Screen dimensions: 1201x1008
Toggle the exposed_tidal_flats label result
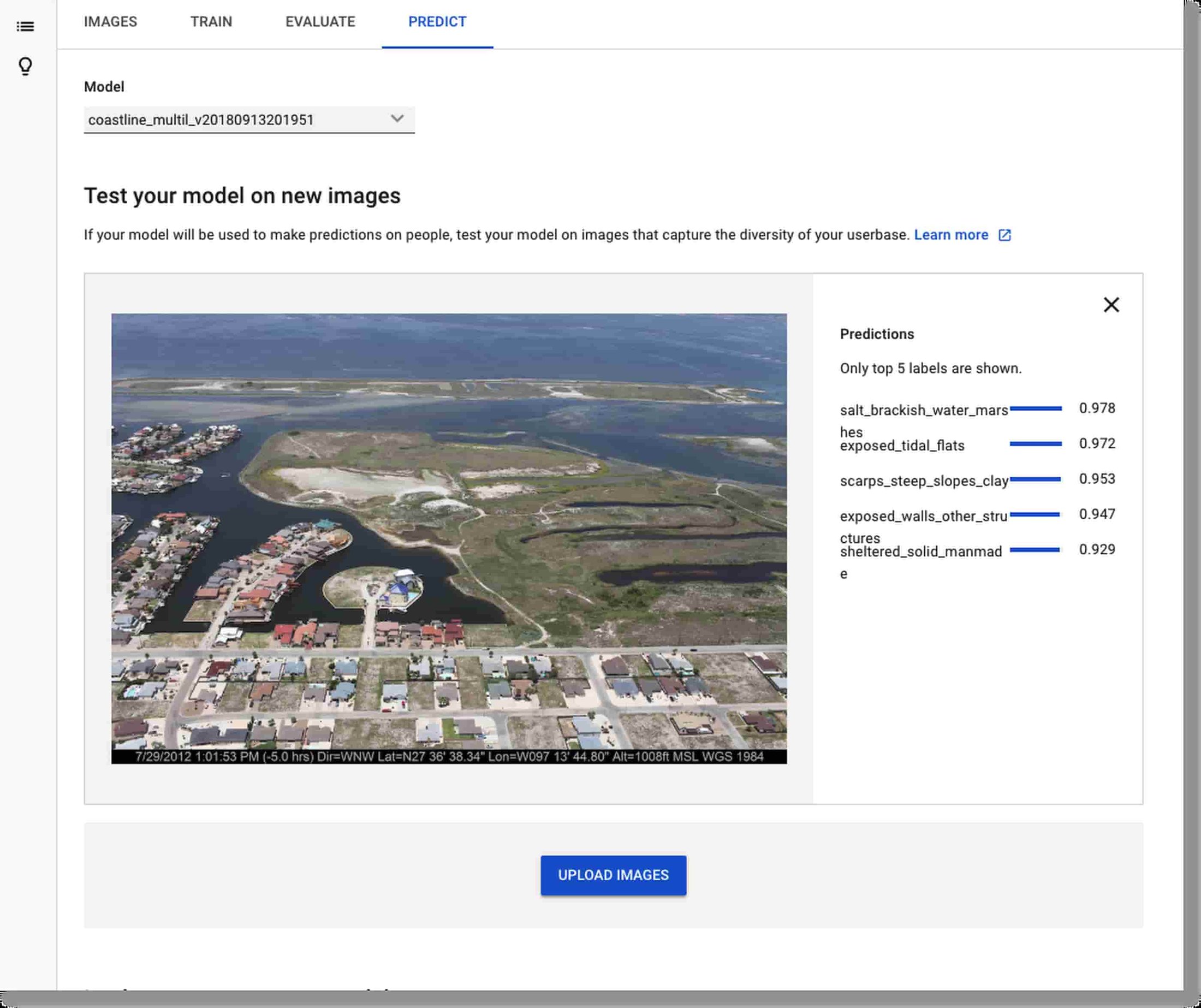point(900,445)
